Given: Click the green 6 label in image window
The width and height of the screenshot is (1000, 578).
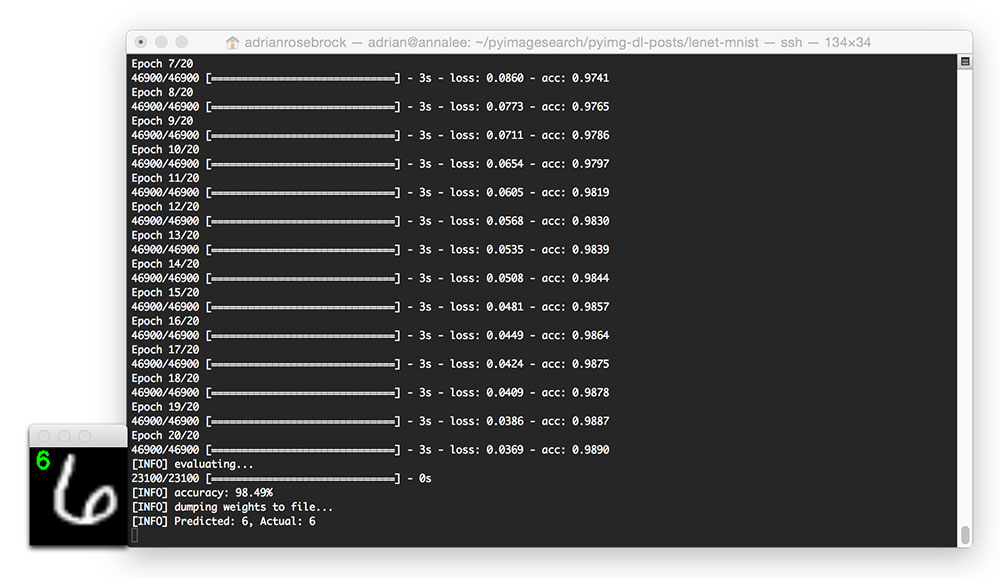Looking at the screenshot, I should 43,460.
